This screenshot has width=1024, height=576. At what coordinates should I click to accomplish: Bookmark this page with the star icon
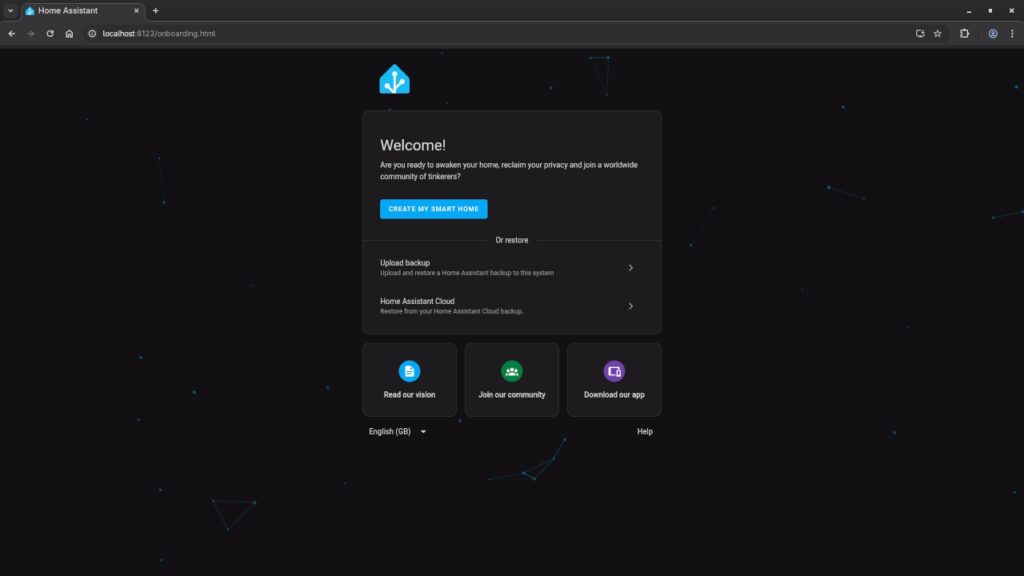click(938, 33)
